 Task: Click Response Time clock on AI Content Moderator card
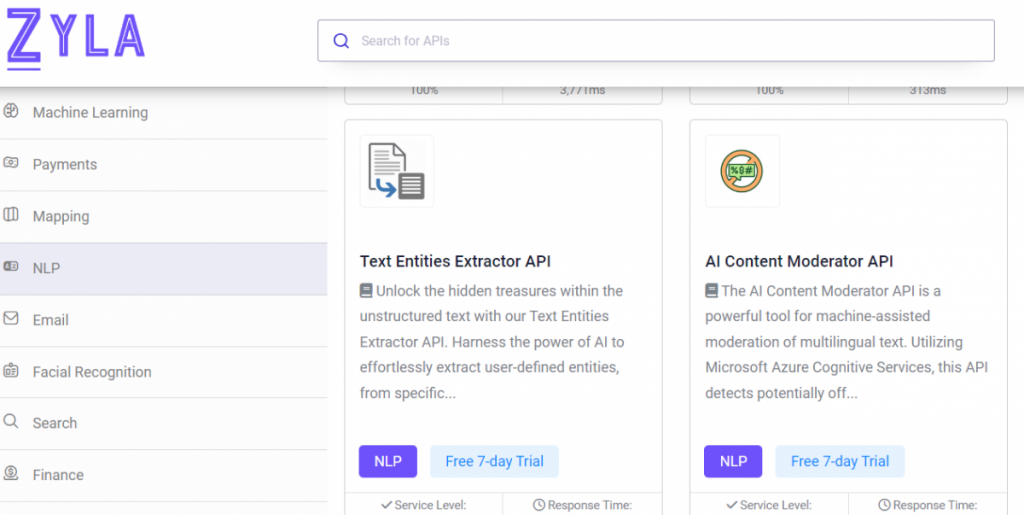pos(884,505)
